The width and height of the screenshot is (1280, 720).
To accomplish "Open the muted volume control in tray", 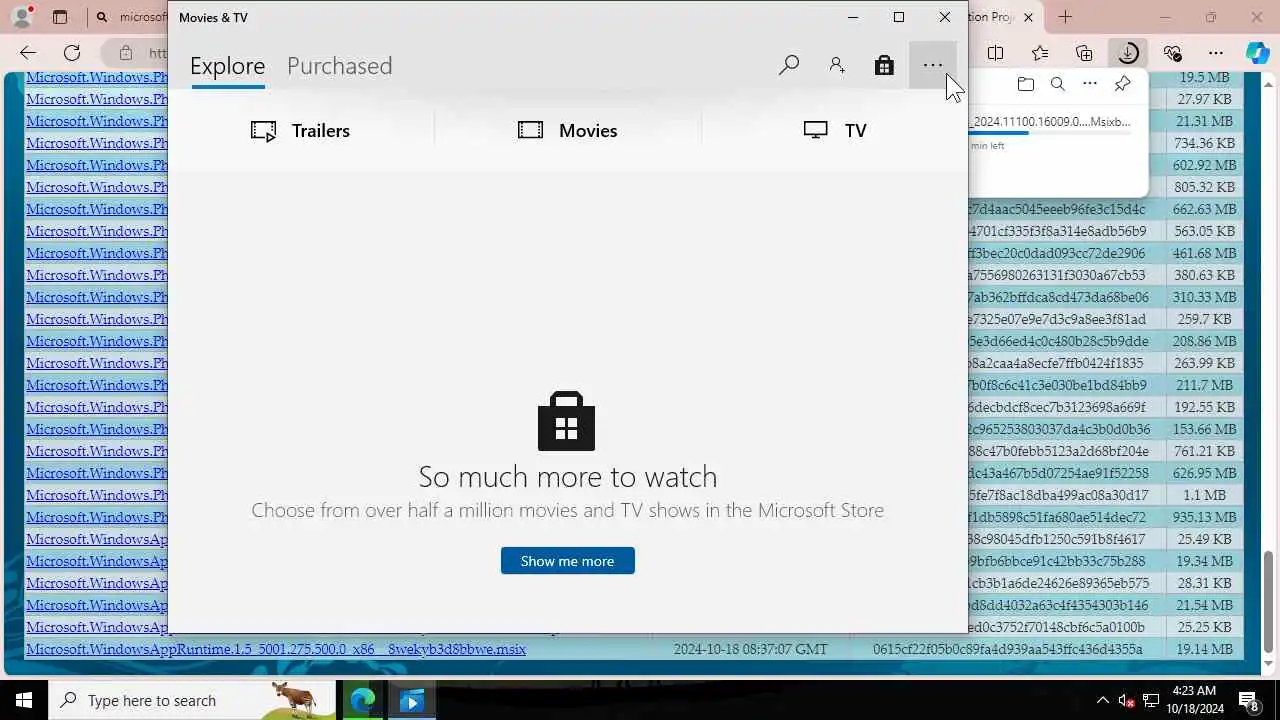I will [x=1126, y=700].
